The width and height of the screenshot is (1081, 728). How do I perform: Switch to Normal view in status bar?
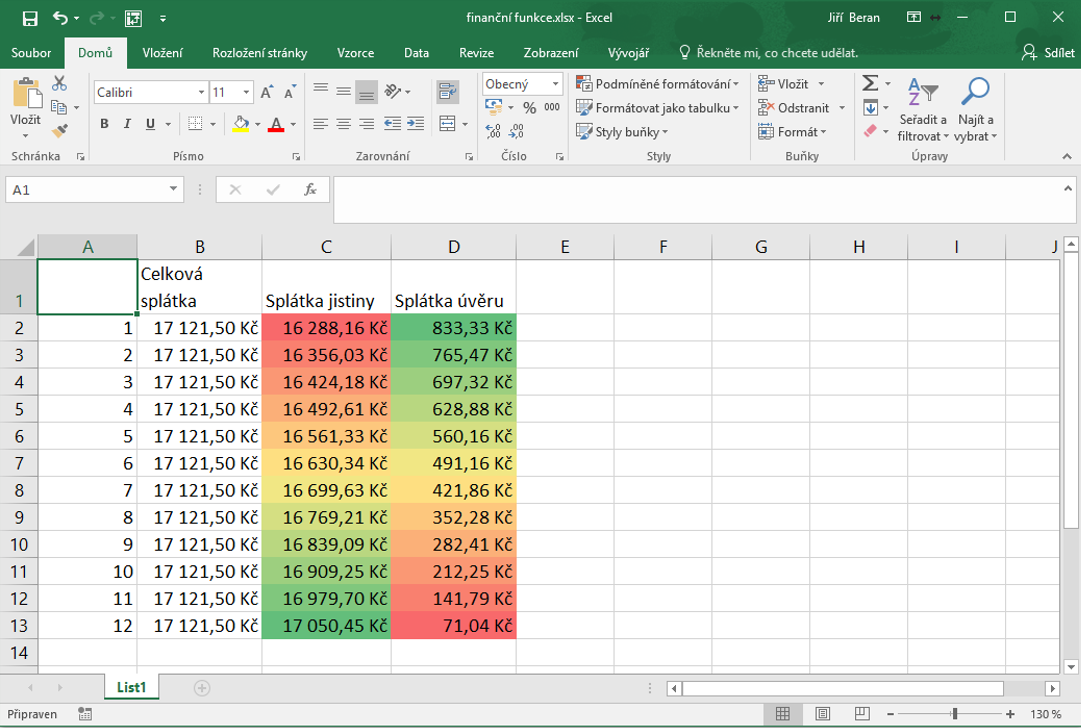tap(782, 714)
